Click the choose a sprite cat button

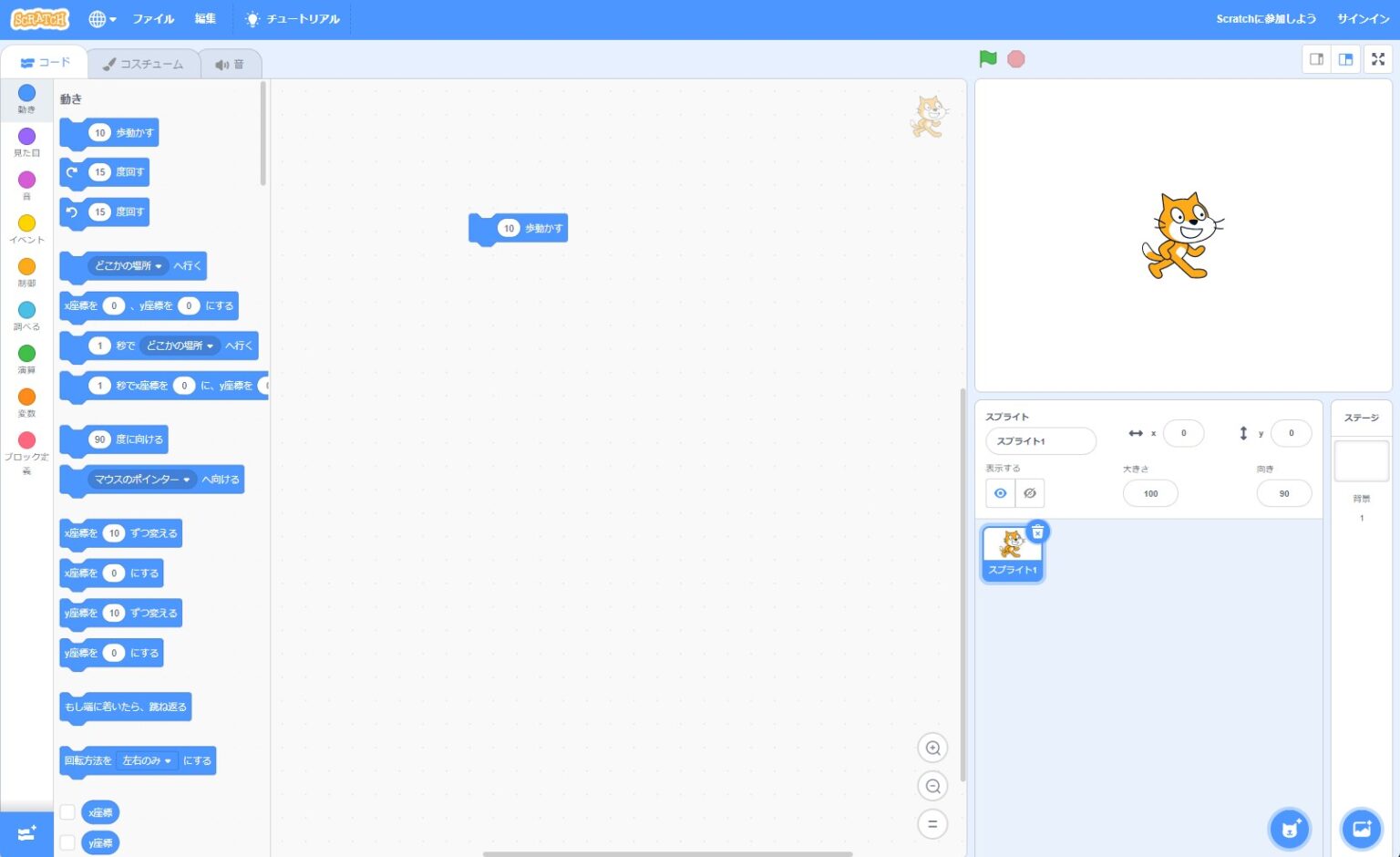(x=1290, y=829)
